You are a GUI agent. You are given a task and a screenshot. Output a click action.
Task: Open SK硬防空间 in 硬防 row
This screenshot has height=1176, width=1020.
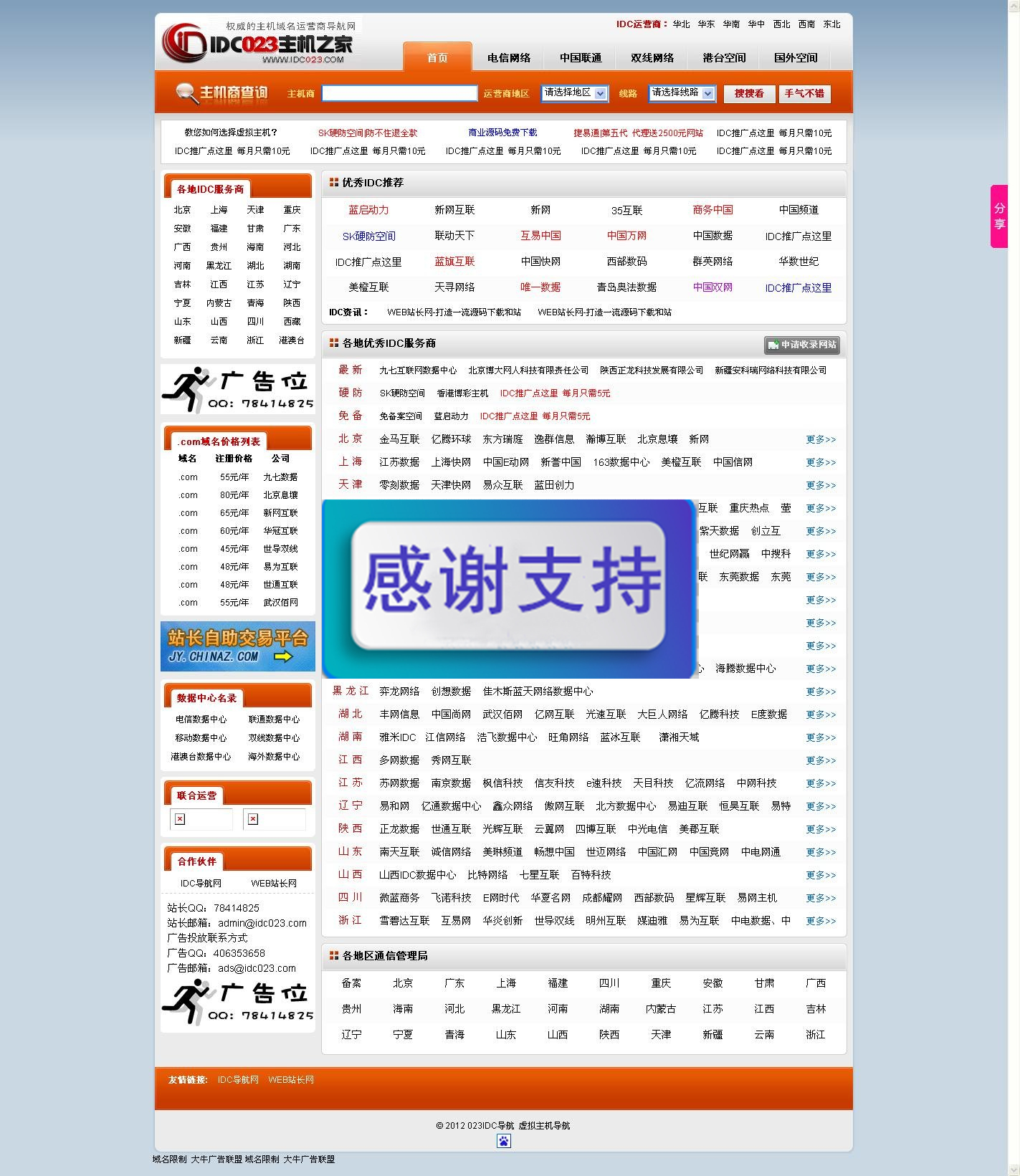coord(402,393)
